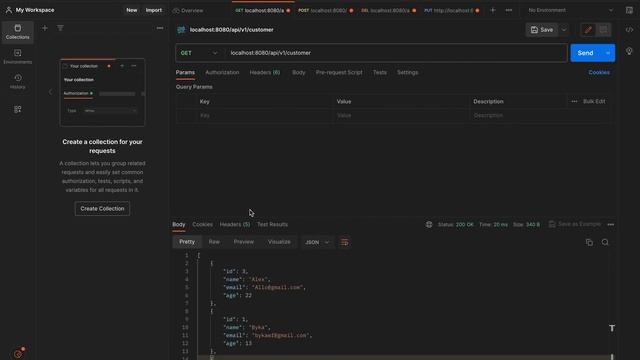Switch to the POST localhost:8080 tab
Viewport: 640px width, 360px height.
(325, 10)
